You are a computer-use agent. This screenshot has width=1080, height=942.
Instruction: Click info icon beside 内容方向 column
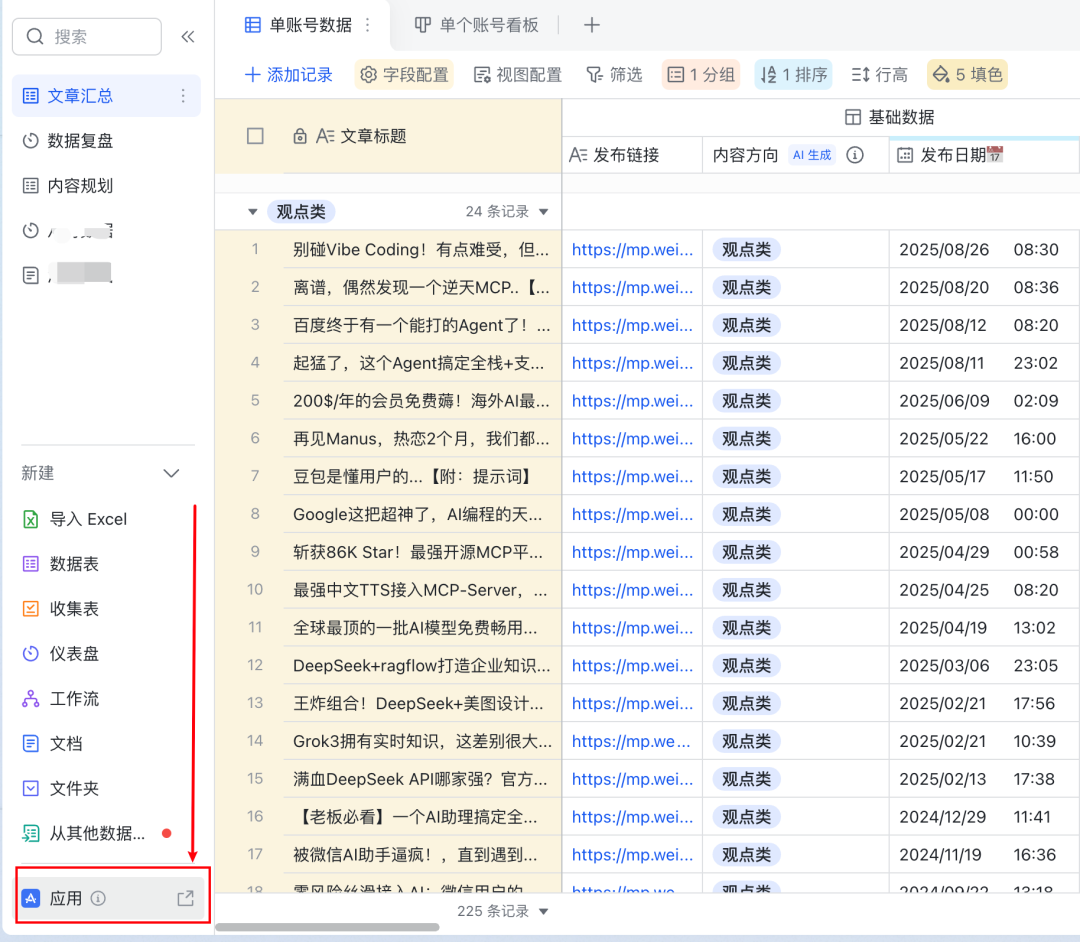coord(856,155)
